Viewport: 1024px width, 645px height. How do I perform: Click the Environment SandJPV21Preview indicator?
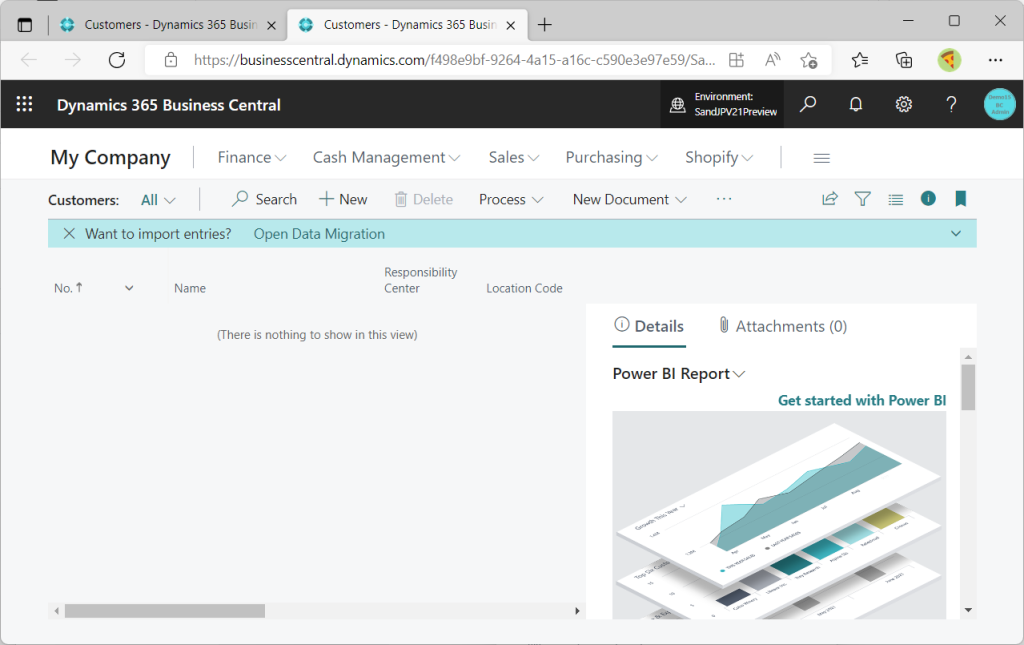[x=722, y=104]
